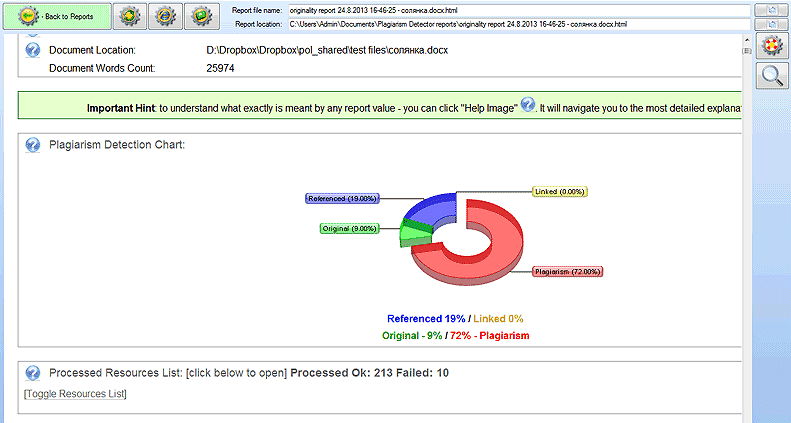
Task: Click the lifebuoy help gear icon
Action: click(x=773, y=46)
